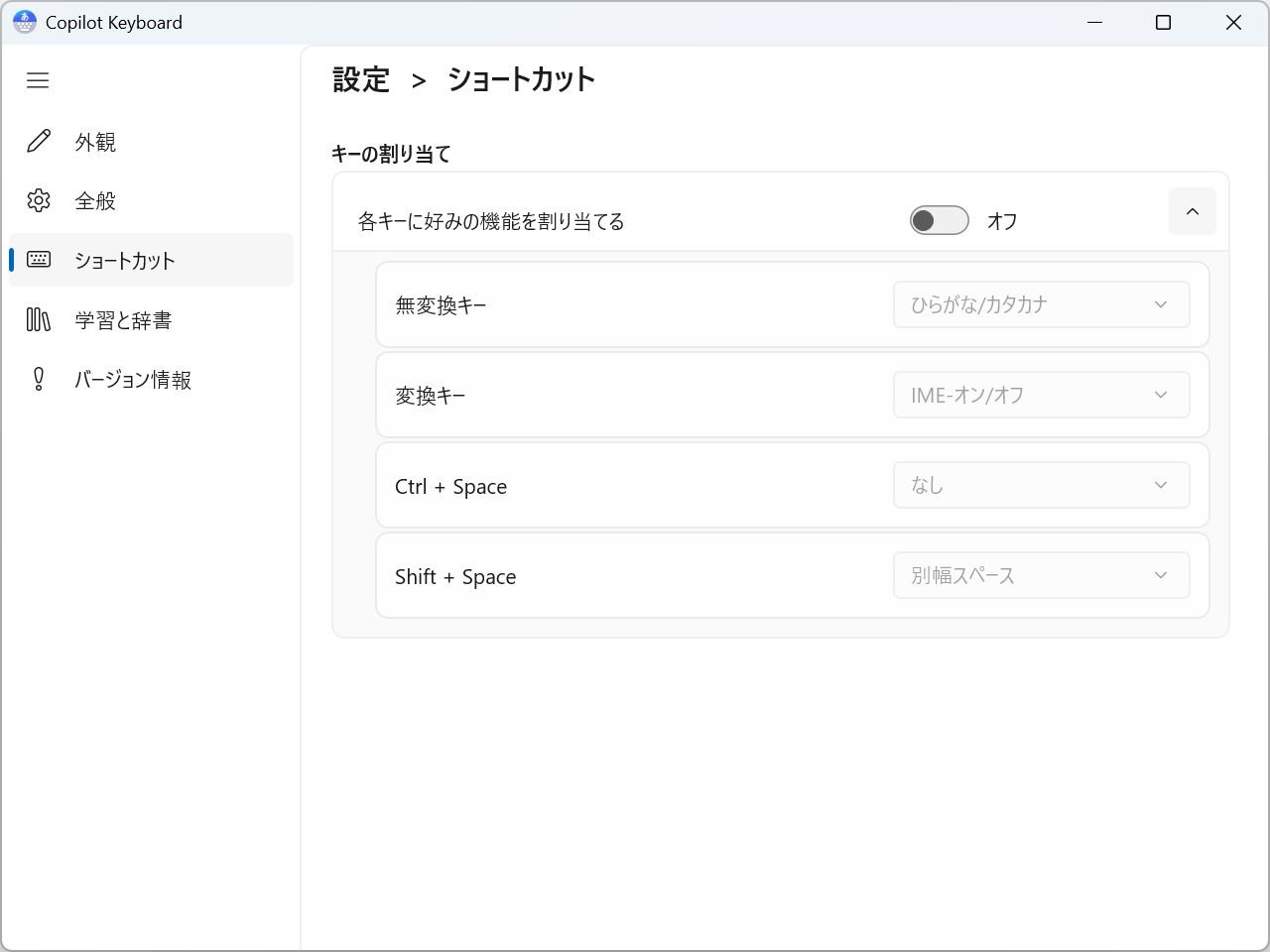This screenshot has width=1270, height=952.
Task: Click the books icon for 学習と辞書
Action: 39,319
